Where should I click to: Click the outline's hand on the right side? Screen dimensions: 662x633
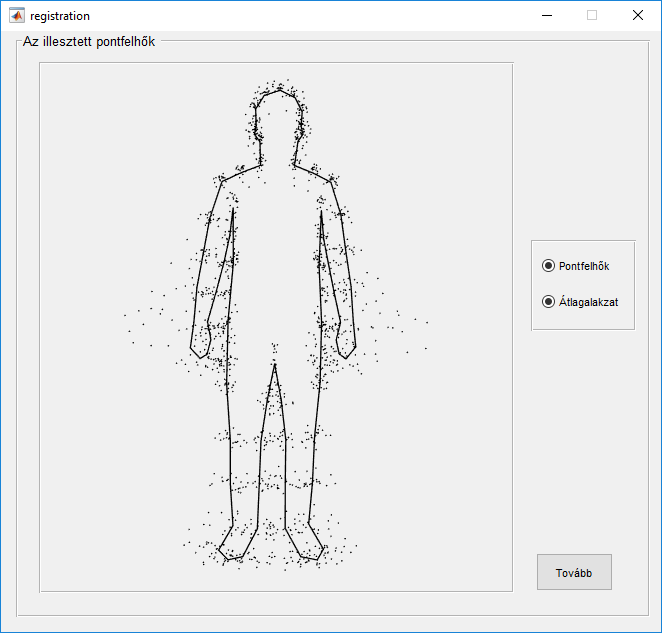(346, 344)
